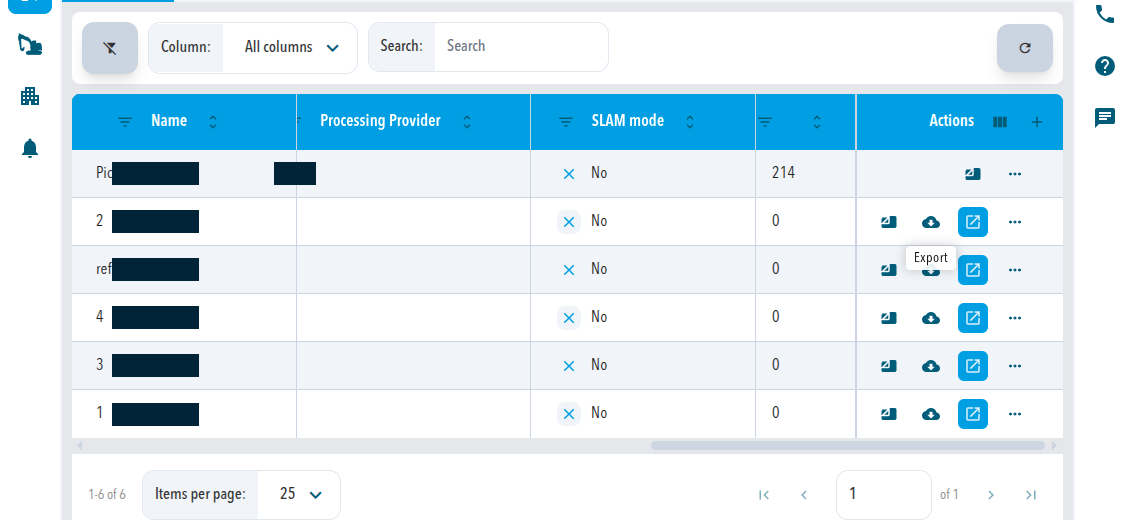This screenshot has width=1135, height=520.
Task: Open the Name column filter icon
Action: [x=125, y=122]
